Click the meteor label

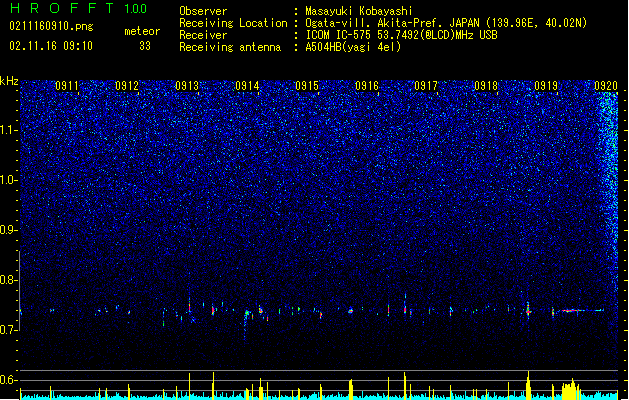pyautogui.click(x=142, y=31)
